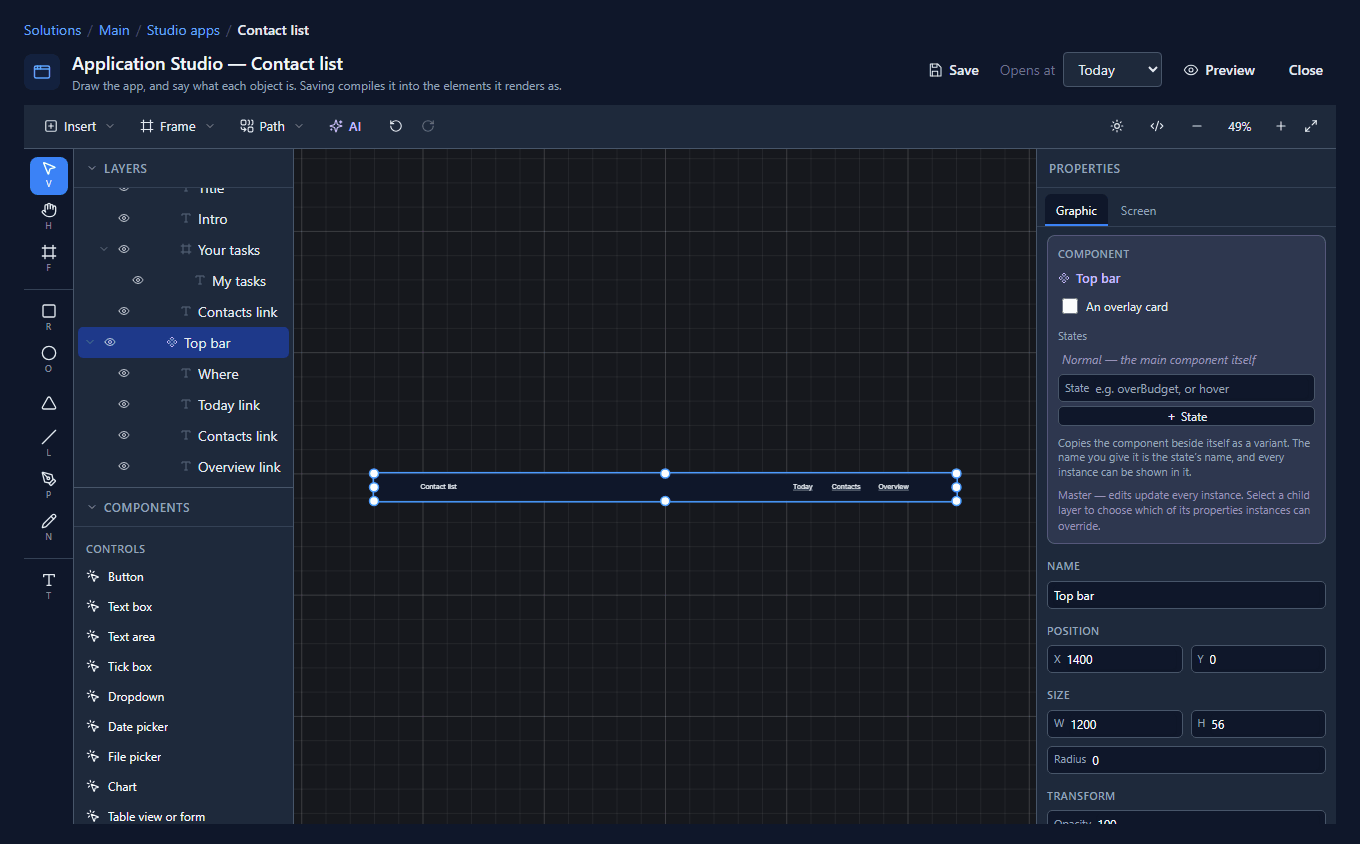
Task: Click the undo arrow icon
Action: click(x=396, y=126)
